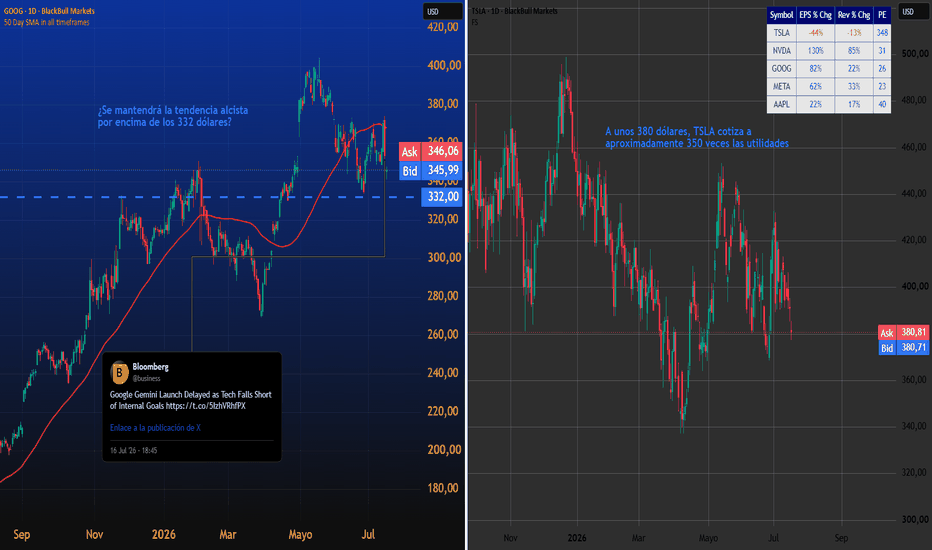Click the TSLA Bid price label 380,71
The width and height of the screenshot is (932, 550).
(x=903, y=348)
